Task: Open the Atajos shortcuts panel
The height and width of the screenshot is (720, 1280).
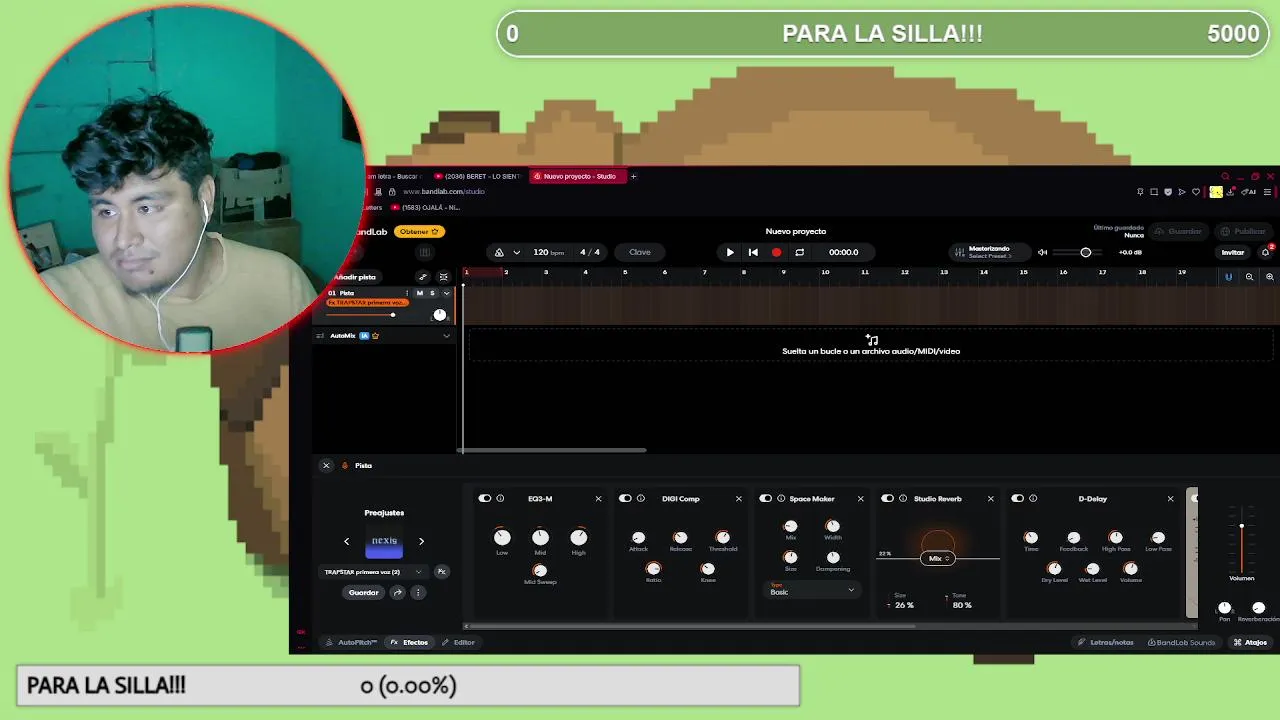Action: pyautogui.click(x=1250, y=642)
